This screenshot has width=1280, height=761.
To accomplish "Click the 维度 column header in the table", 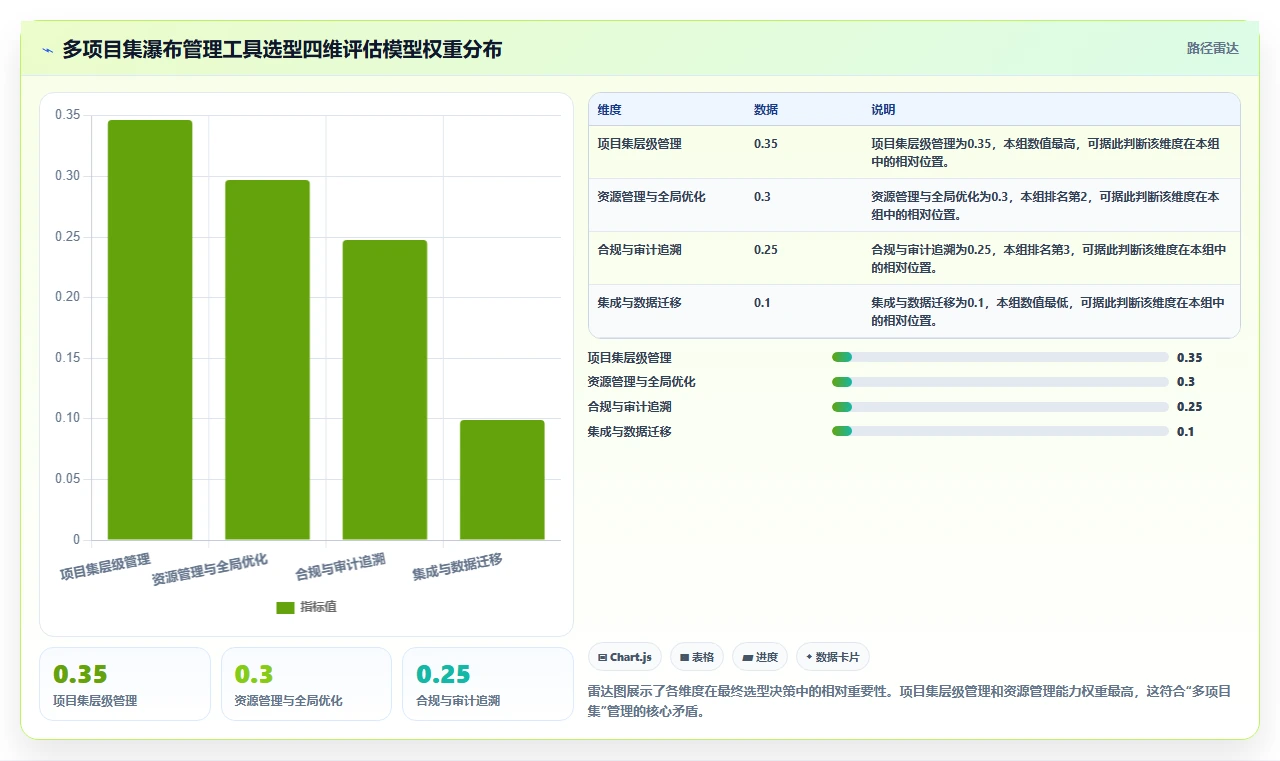I will pos(609,110).
